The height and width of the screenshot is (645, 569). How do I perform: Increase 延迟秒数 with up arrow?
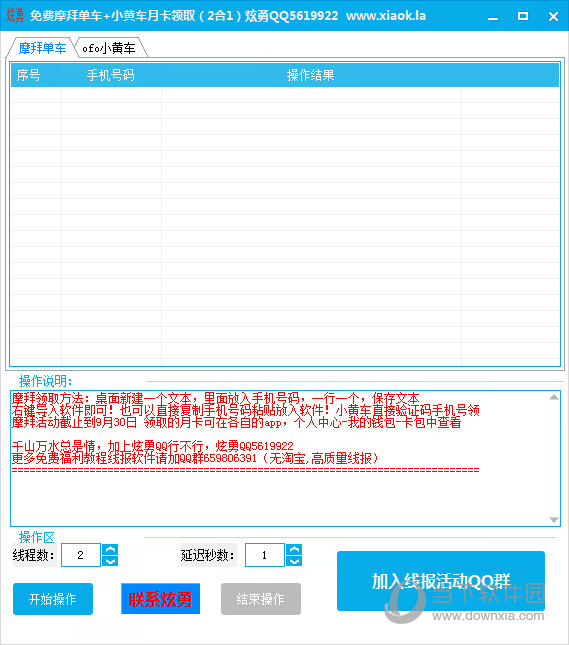pyautogui.click(x=294, y=550)
